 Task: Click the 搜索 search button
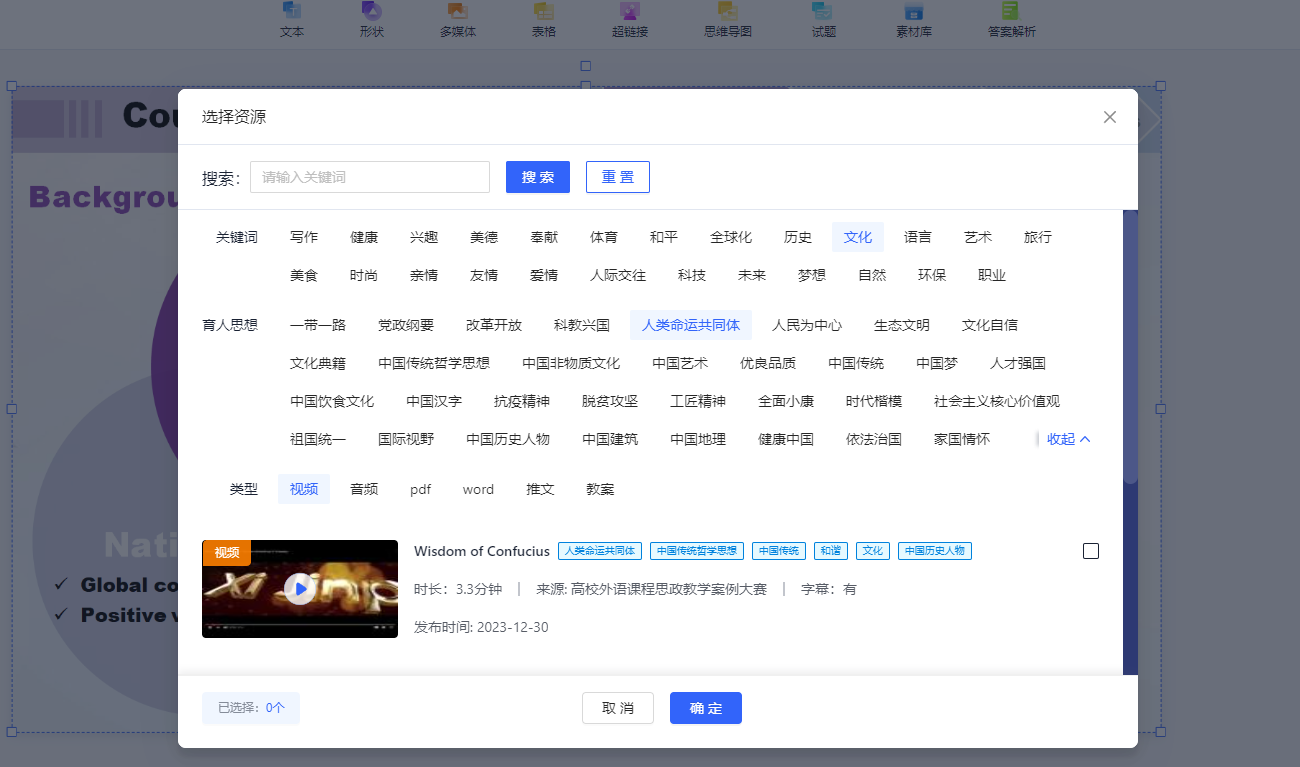click(538, 177)
